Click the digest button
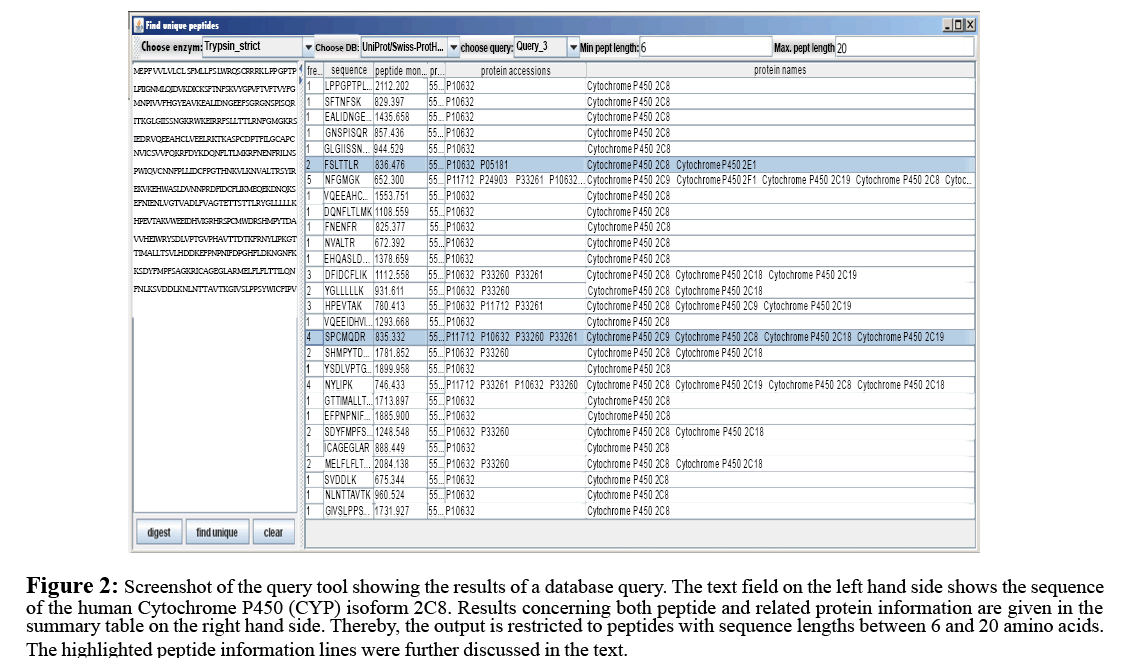 (158, 533)
